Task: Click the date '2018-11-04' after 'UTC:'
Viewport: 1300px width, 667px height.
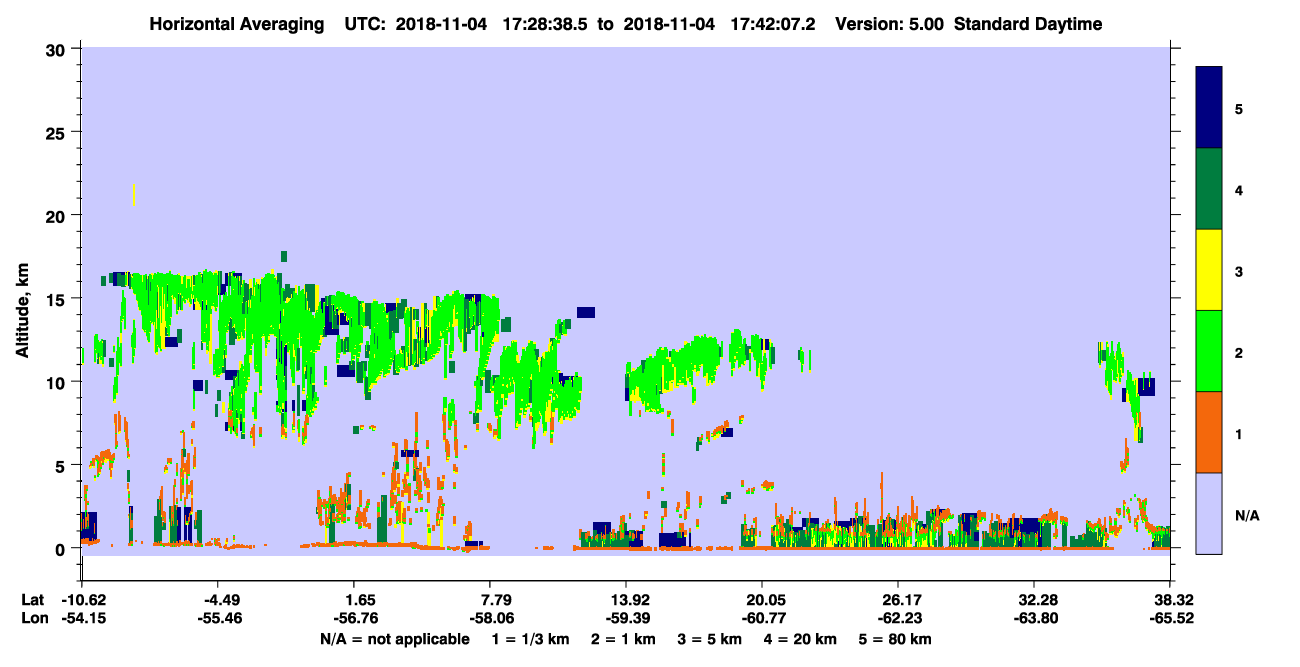Action: pos(439,24)
